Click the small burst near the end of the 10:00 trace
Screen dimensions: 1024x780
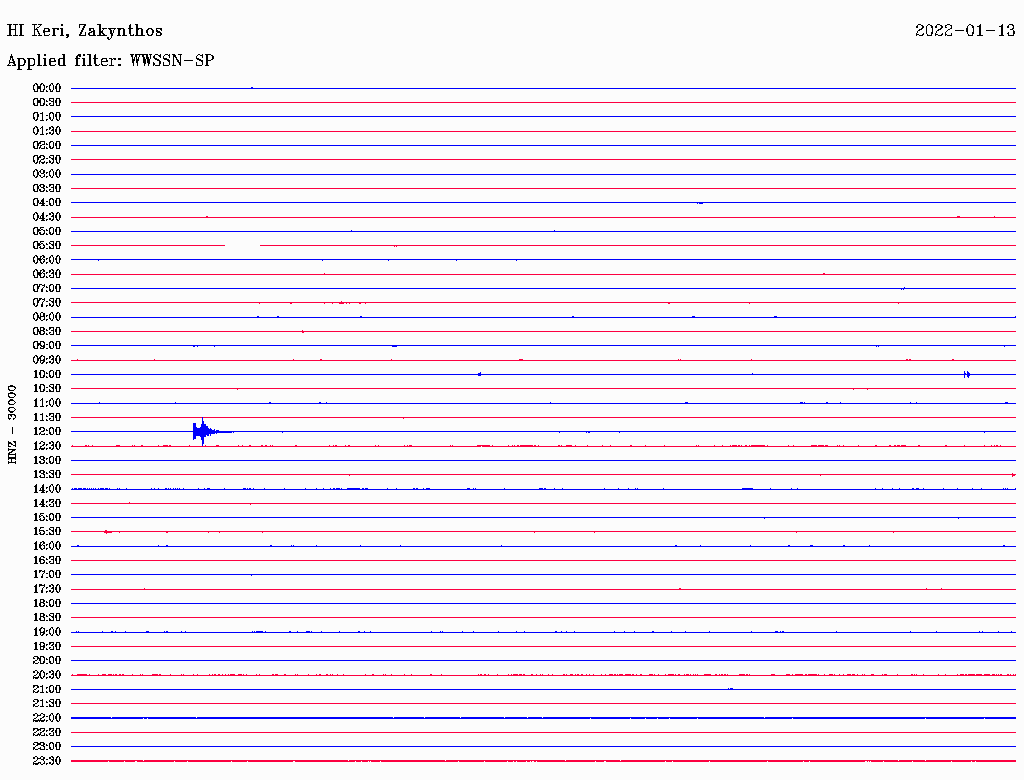(x=967, y=374)
